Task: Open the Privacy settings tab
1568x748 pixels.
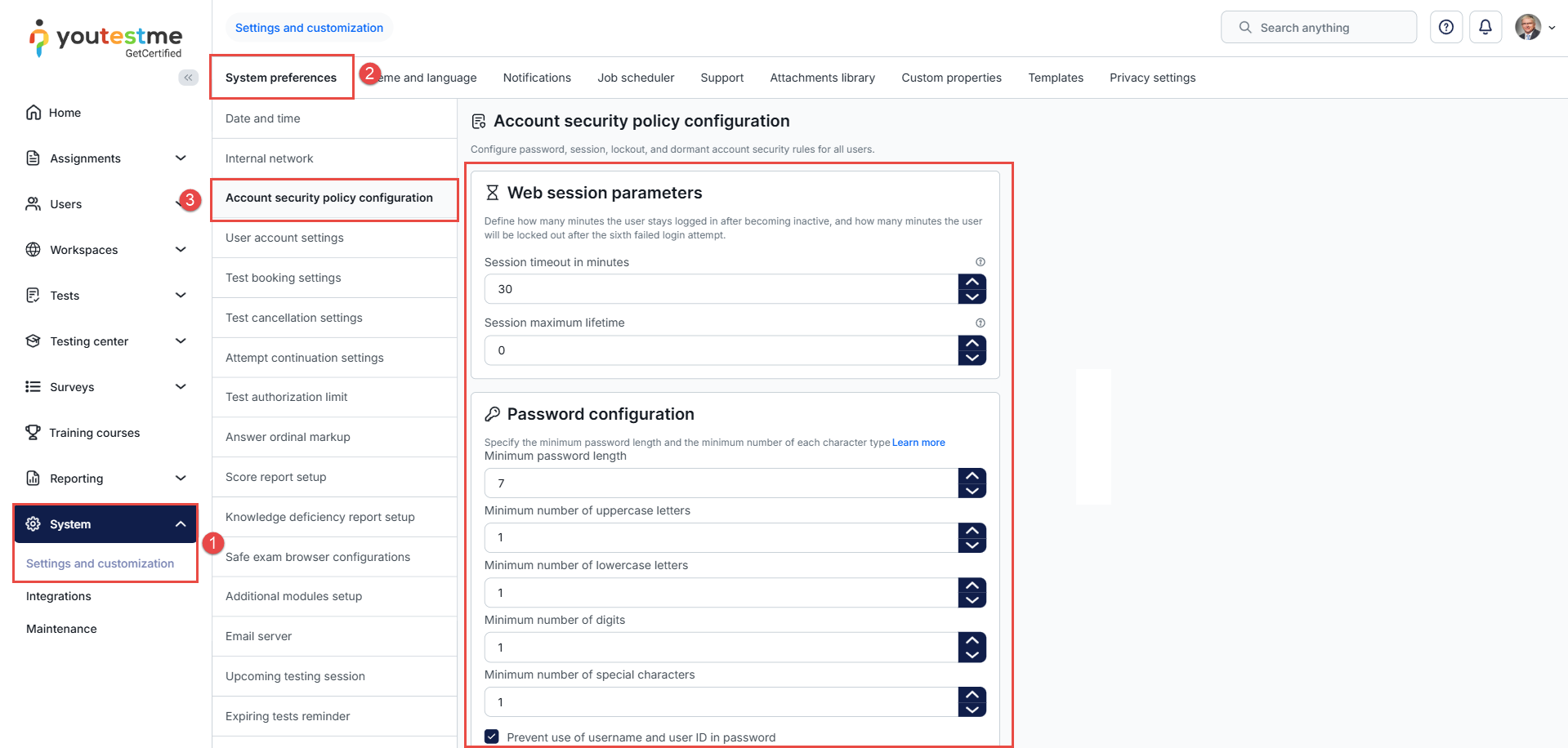Action: tap(1152, 78)
